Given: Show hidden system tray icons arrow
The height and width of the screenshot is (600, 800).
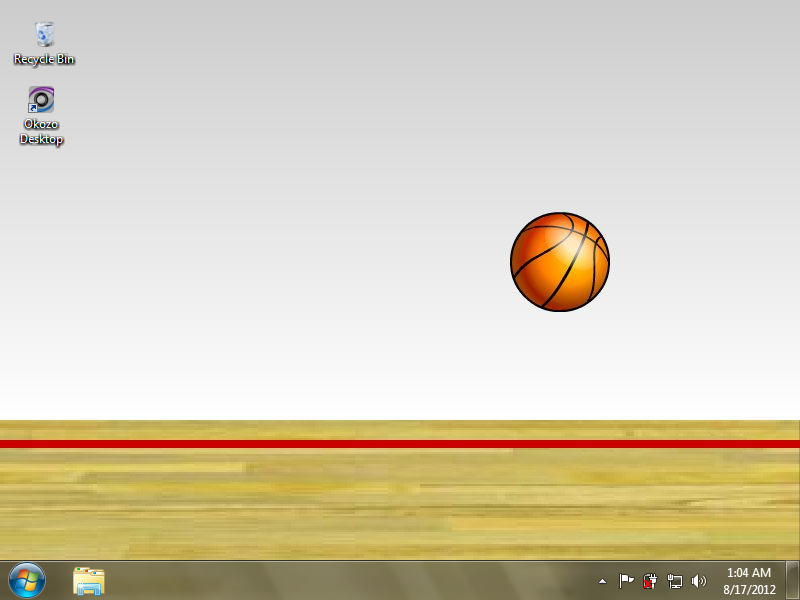Looking at the screenshot, I should [603, 581].
